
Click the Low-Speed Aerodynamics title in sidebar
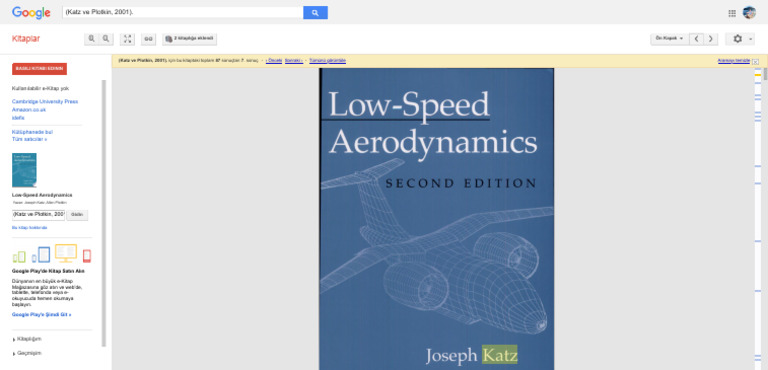42,195
